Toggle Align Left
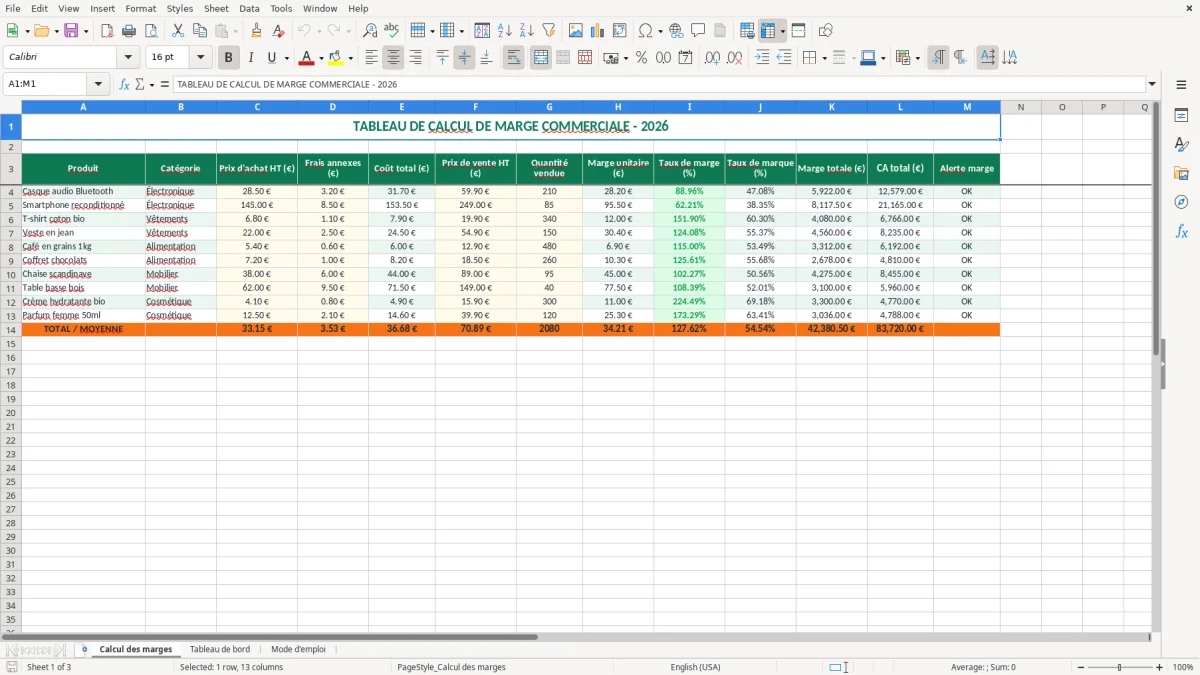Screen dimensions: 1200x675 [x=371, y=58]
